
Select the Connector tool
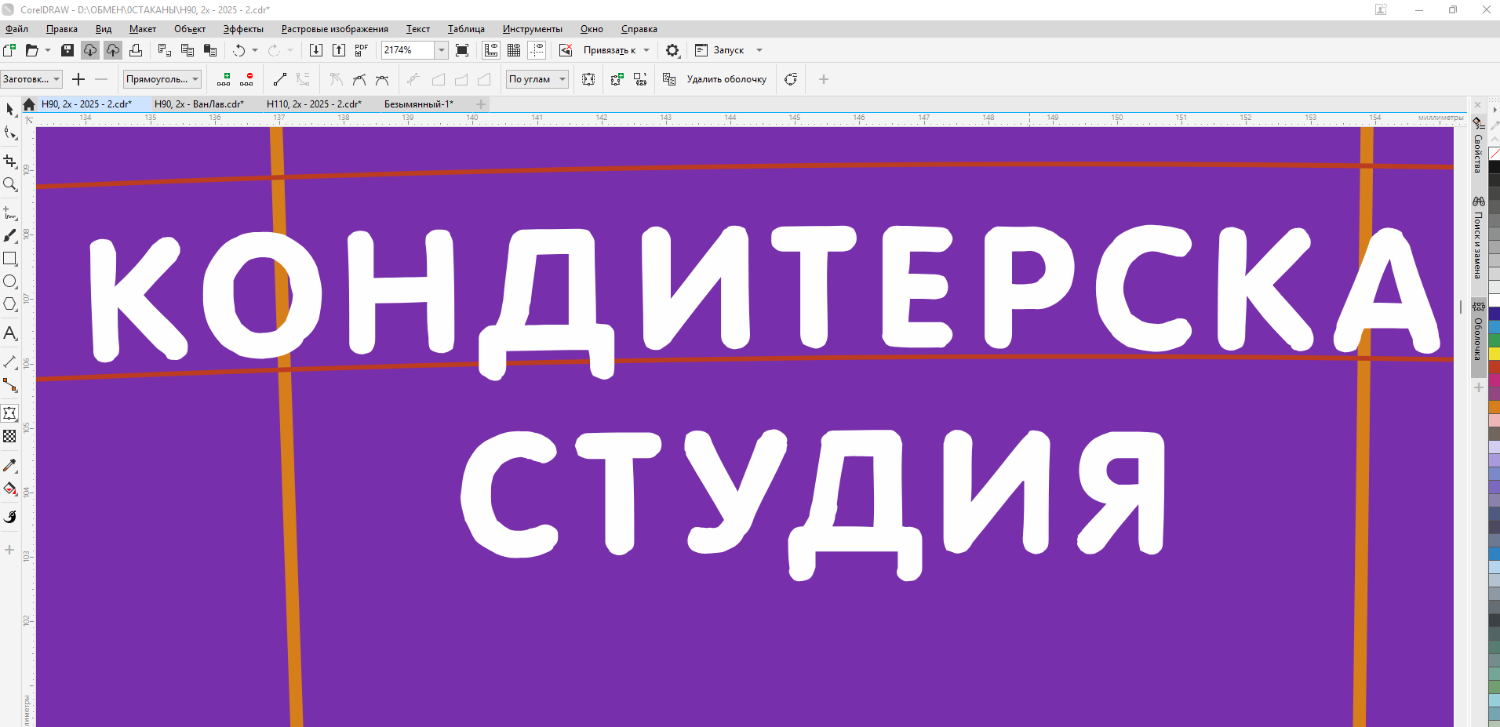pyautogui.click(x=10, y=385)
